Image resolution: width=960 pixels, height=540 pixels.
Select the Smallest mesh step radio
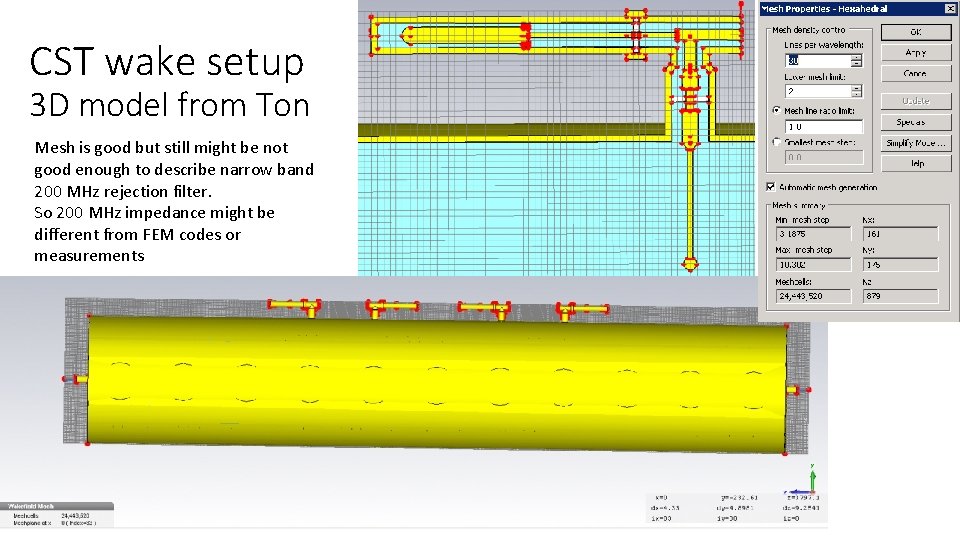777,142
